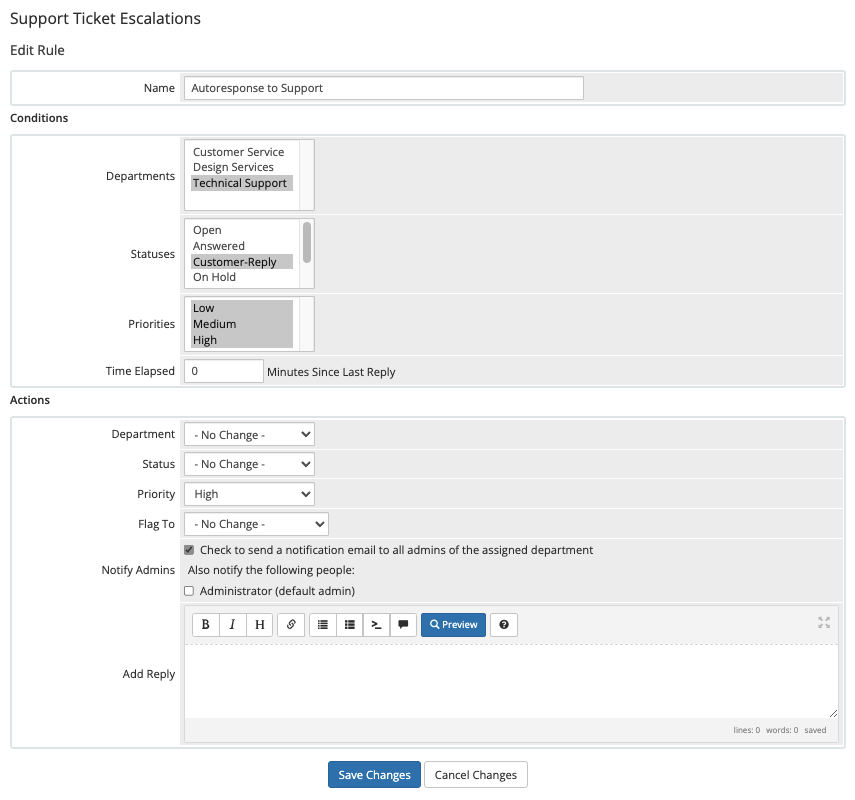
Task: Toggle notify all department admins checkbox
Action: [189, 550]
